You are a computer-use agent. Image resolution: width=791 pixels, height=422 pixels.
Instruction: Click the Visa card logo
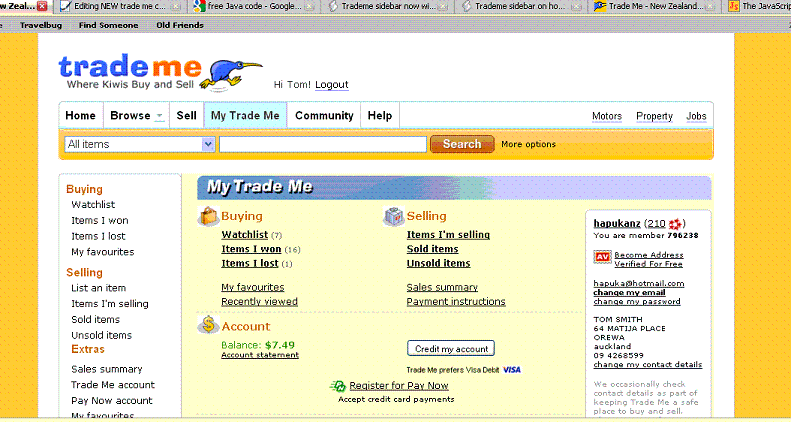pyautogui.click(x=512, y=370)
